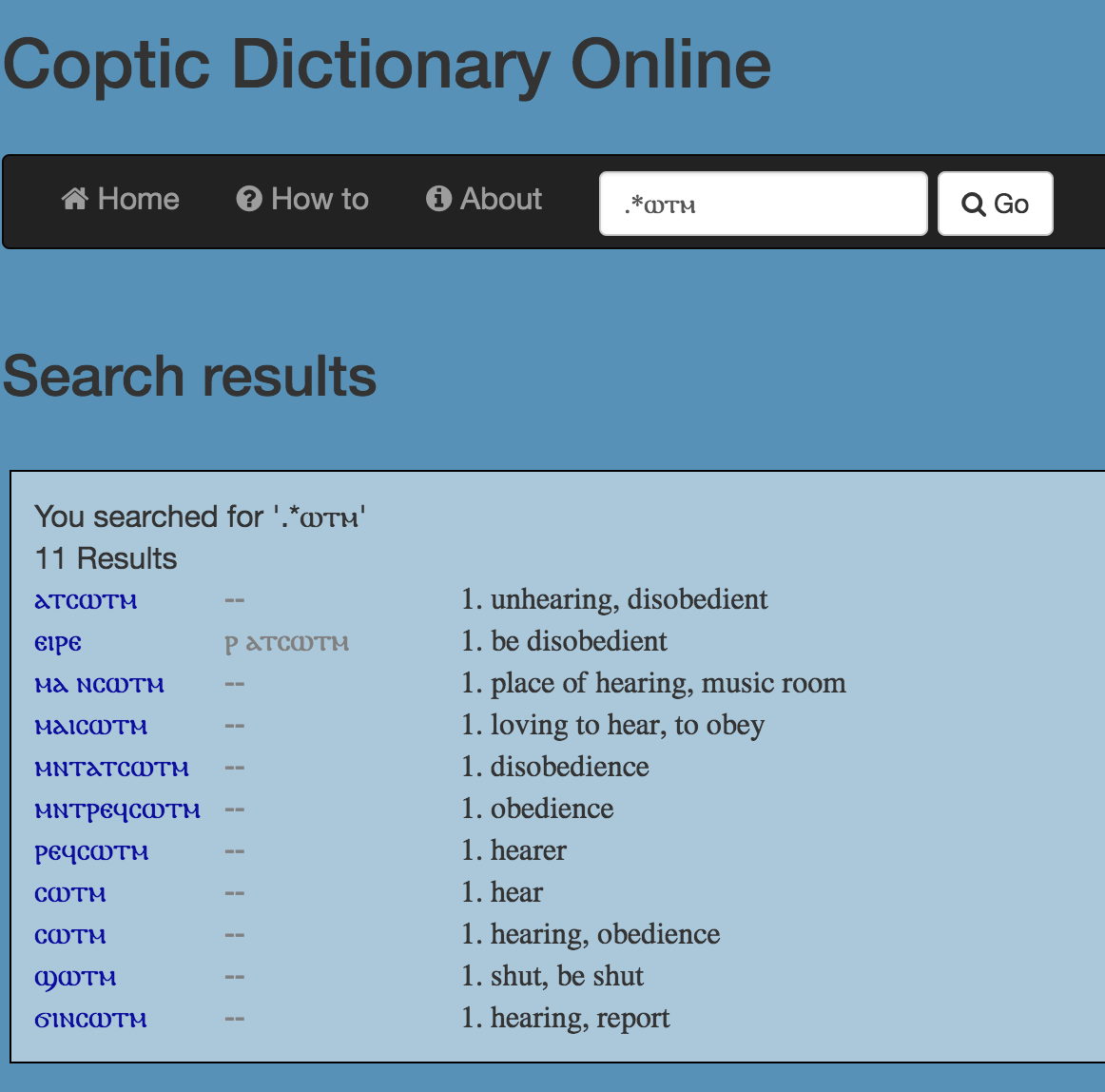
Task: Open the About page
Action: tap(484, 199)
